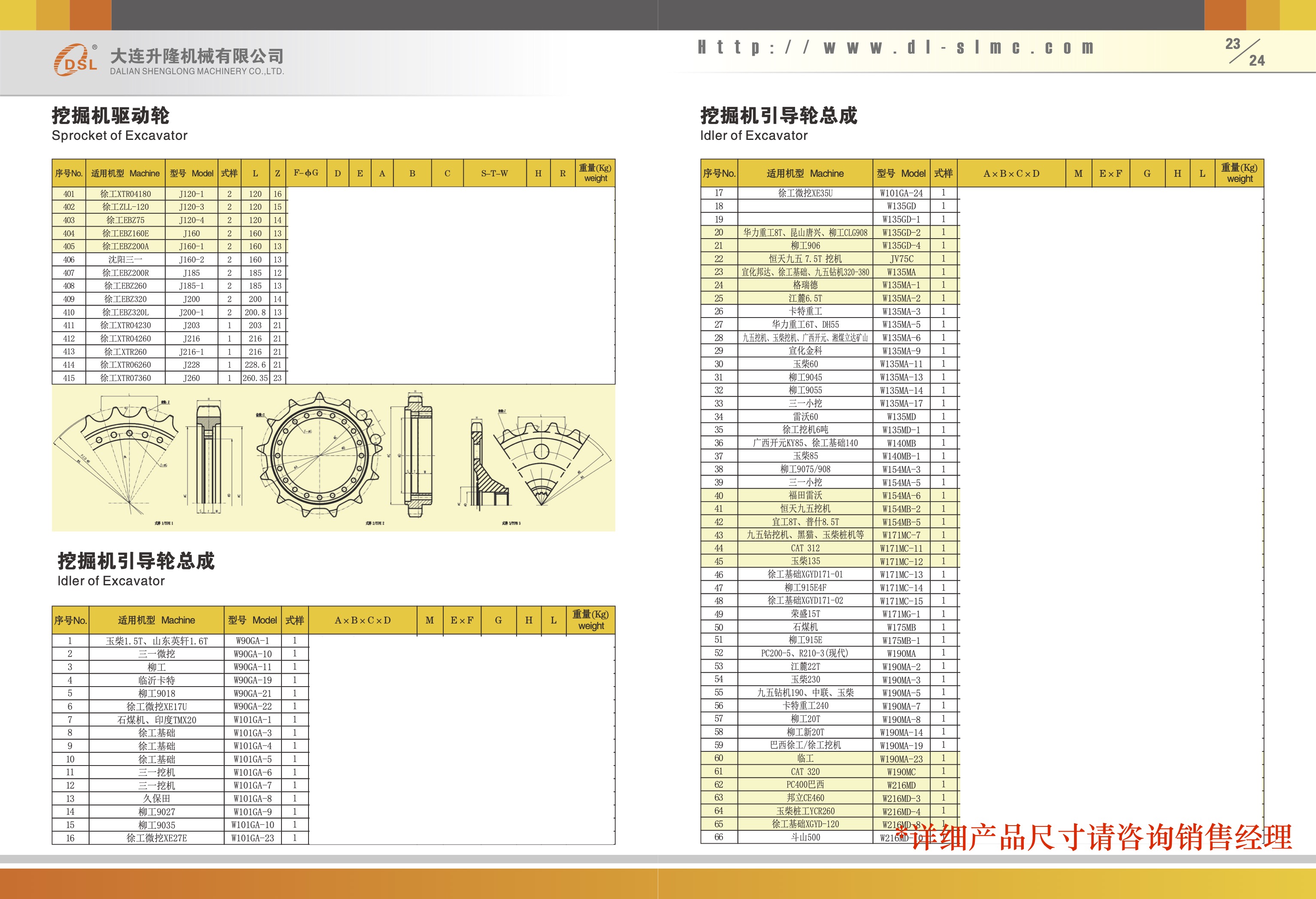
Task: Select idler model W190MA-14
Action: 901,733
